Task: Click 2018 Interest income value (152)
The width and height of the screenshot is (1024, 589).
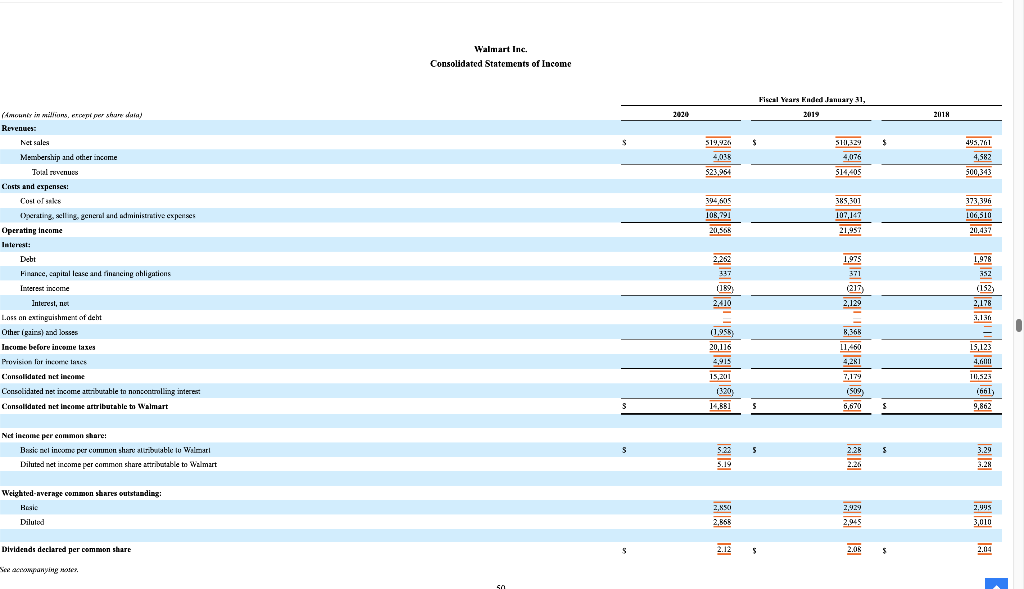Action: [985, 289]
